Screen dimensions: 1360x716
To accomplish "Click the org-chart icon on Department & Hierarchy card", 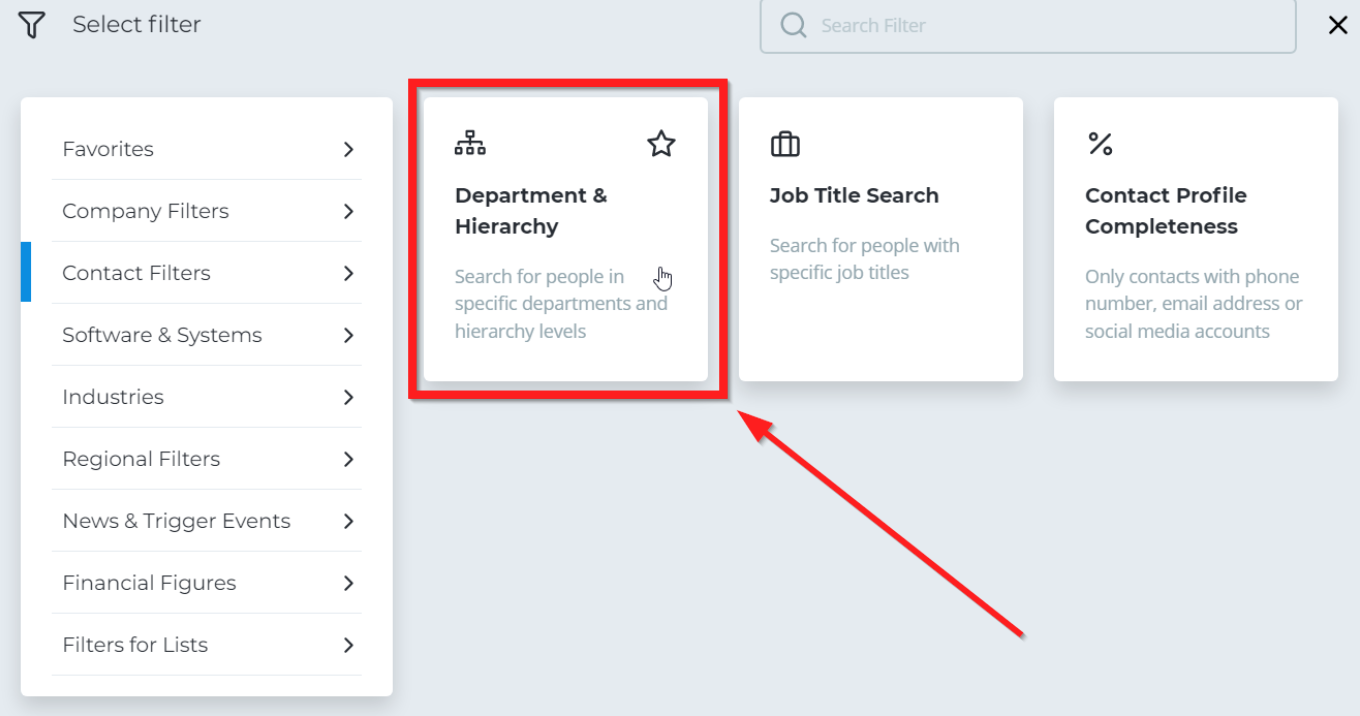I will [x=470, y=144].
